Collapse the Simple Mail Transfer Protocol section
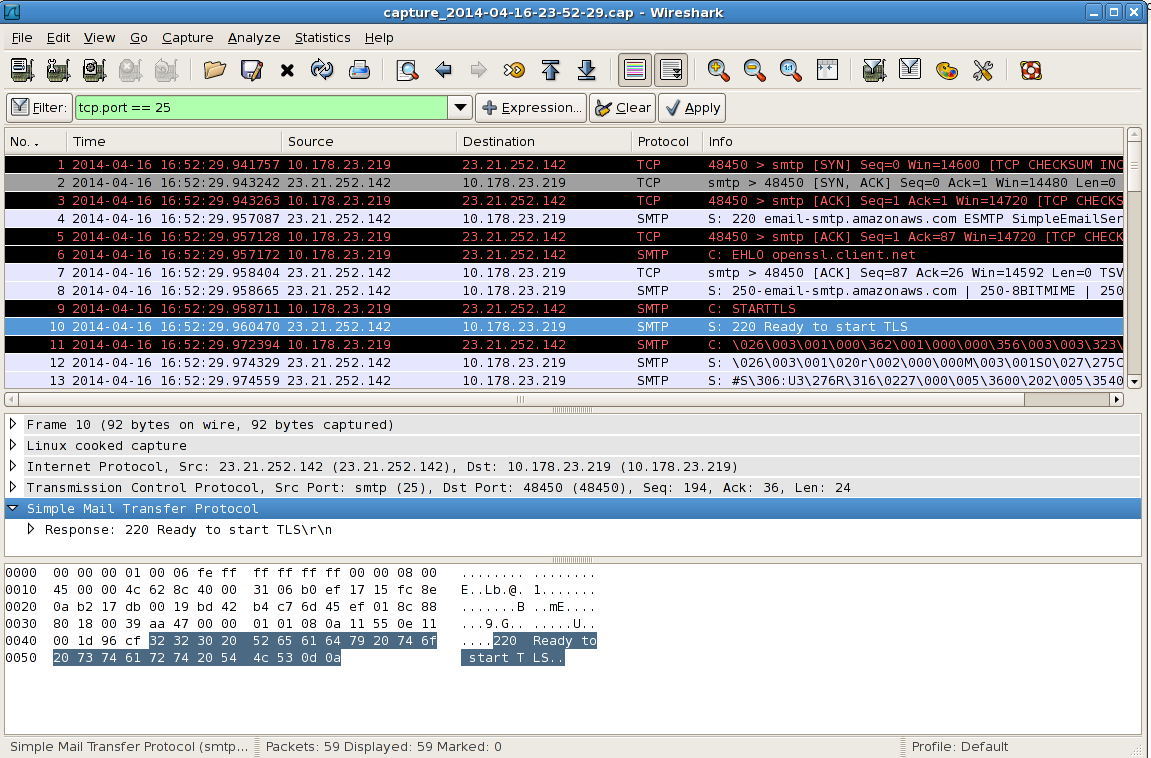 (x=13, y=508)
